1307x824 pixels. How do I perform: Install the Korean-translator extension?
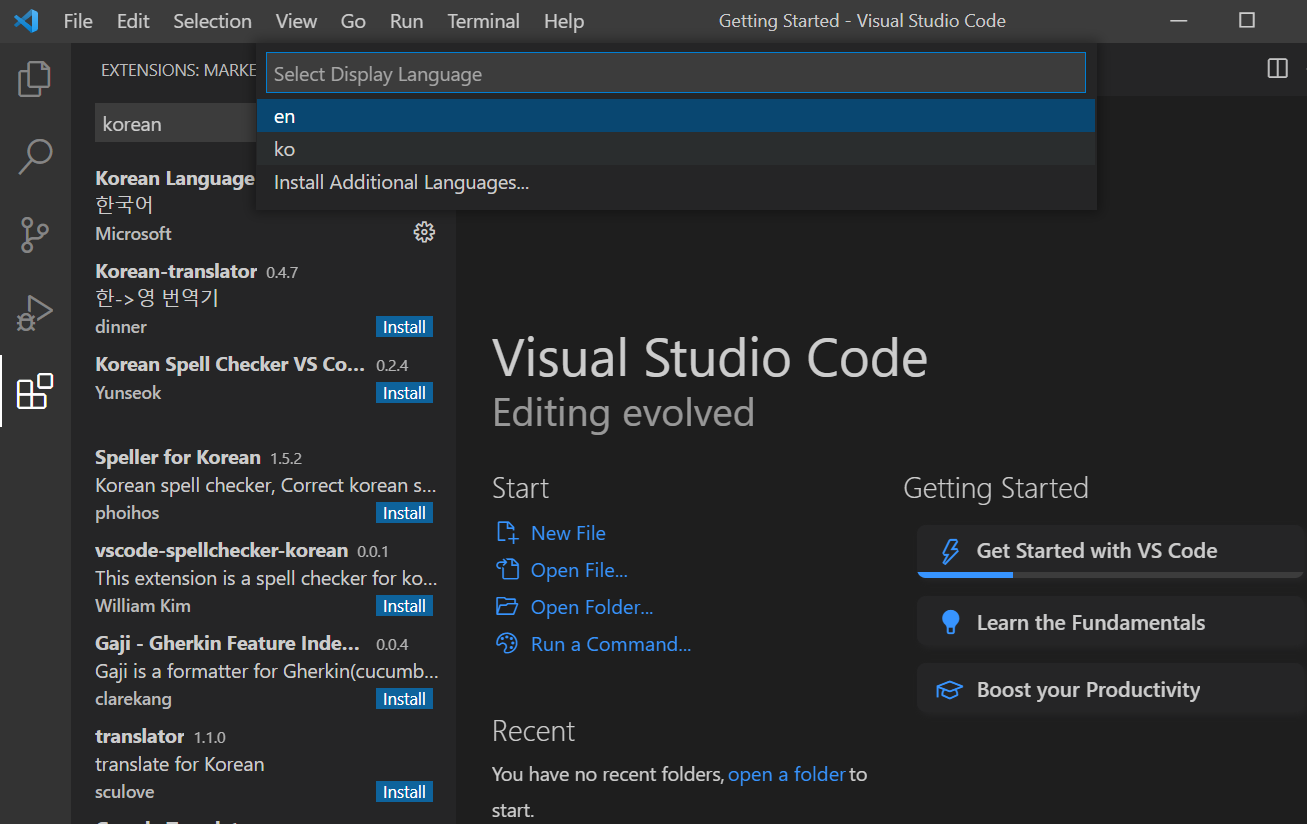(x=404, y=327)
